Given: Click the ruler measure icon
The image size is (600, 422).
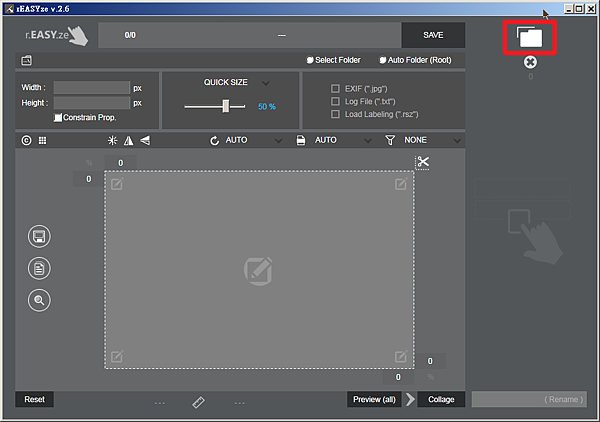Looking at the screenshot, I should (x=199, y=402).
